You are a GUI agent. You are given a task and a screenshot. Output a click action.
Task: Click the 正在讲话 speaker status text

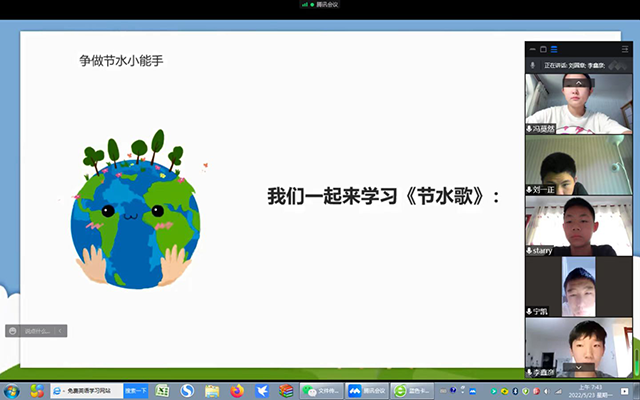point(574,65)
